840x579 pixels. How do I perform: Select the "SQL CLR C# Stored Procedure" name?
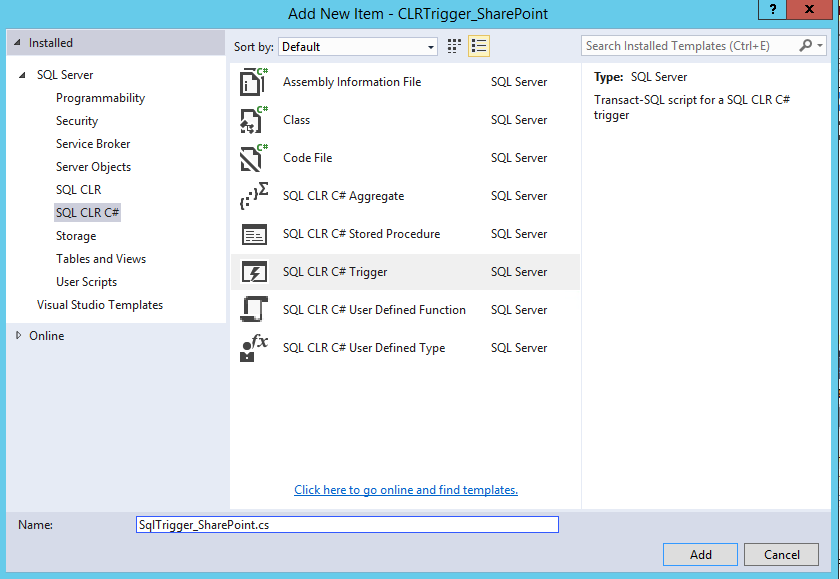[x=362, y=234]
